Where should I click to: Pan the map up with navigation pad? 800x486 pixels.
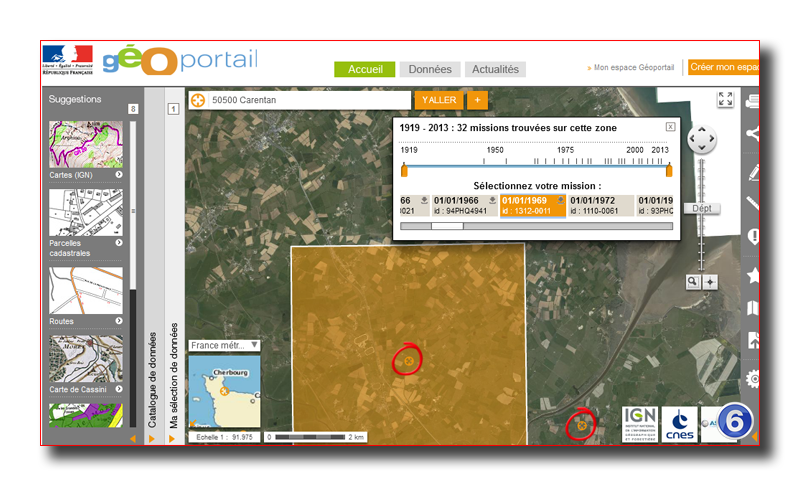tap(702, 130)
